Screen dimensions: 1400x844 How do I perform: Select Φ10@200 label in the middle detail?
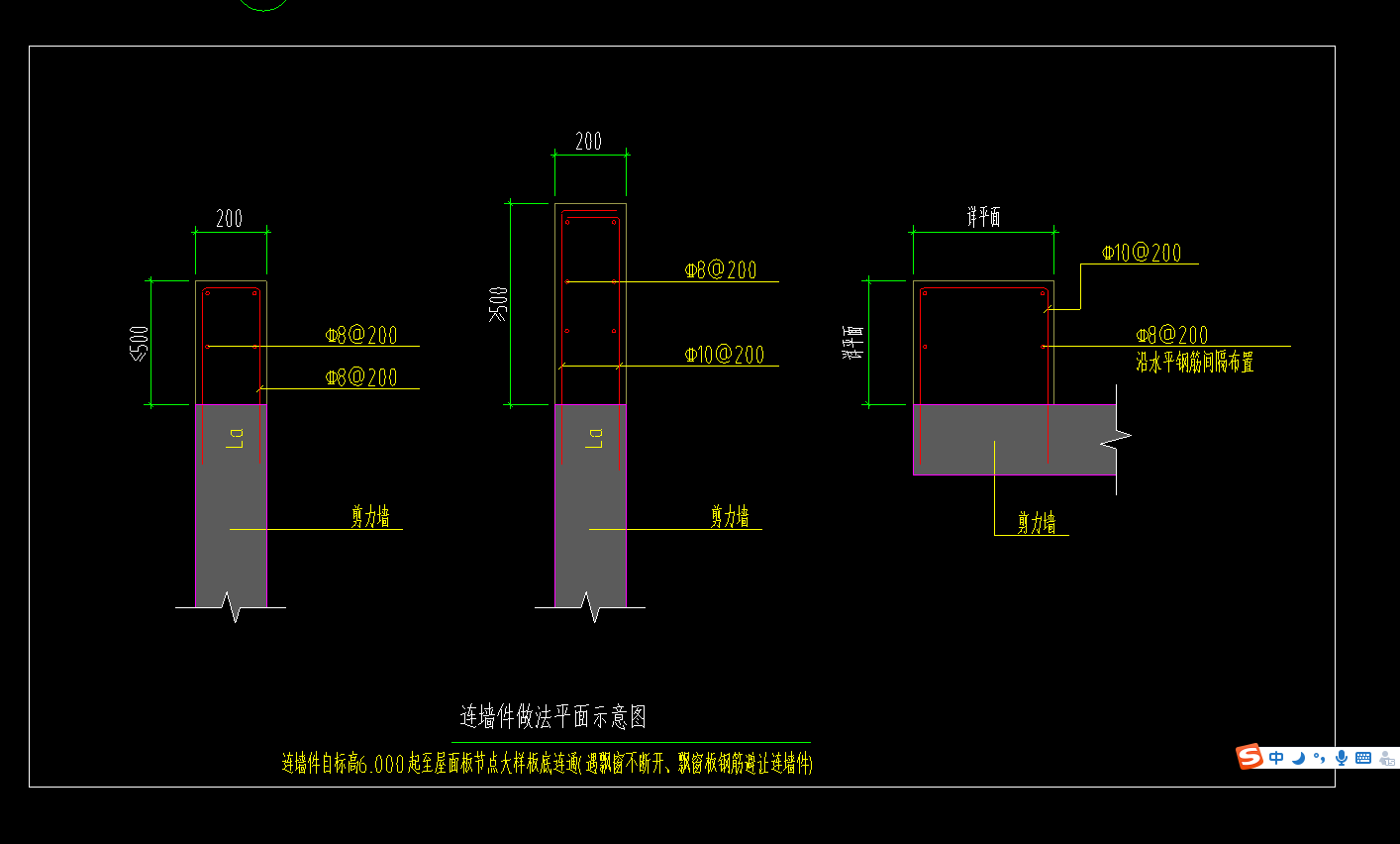click(725, 355)
